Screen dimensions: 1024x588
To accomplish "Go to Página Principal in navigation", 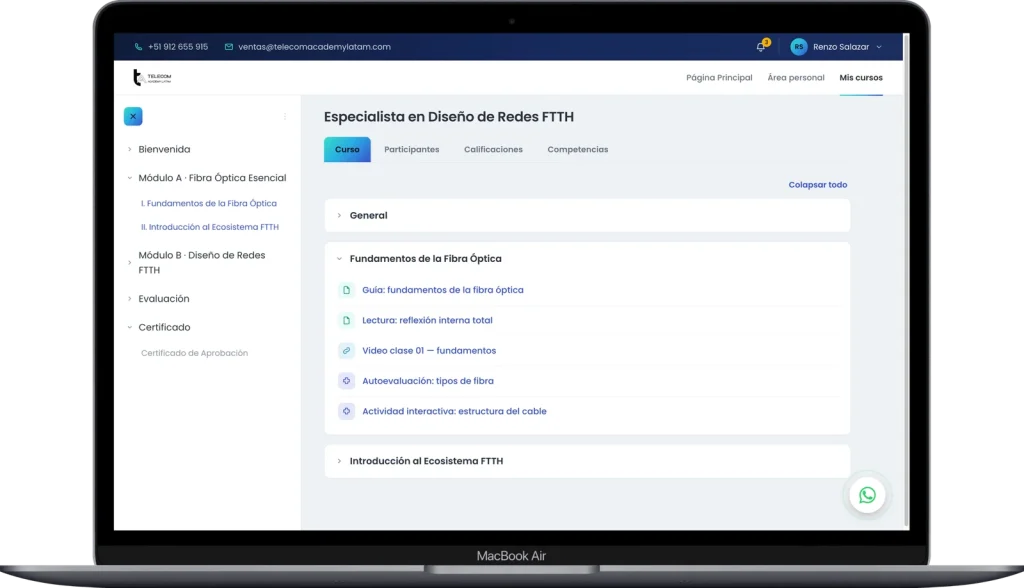I will click(719, 78).
